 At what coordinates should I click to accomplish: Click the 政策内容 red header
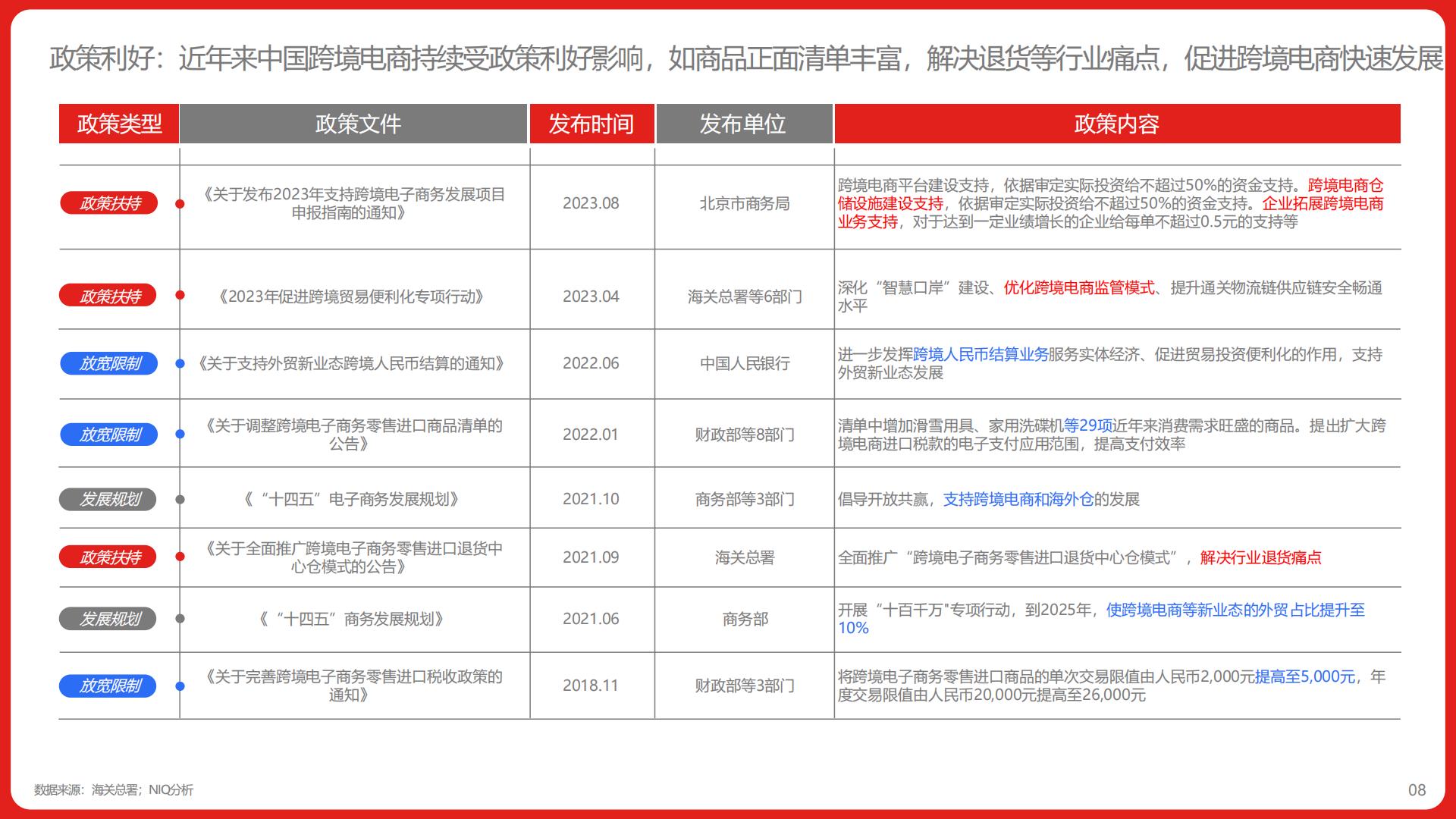pyautogui.click(x=1117, y=124)
